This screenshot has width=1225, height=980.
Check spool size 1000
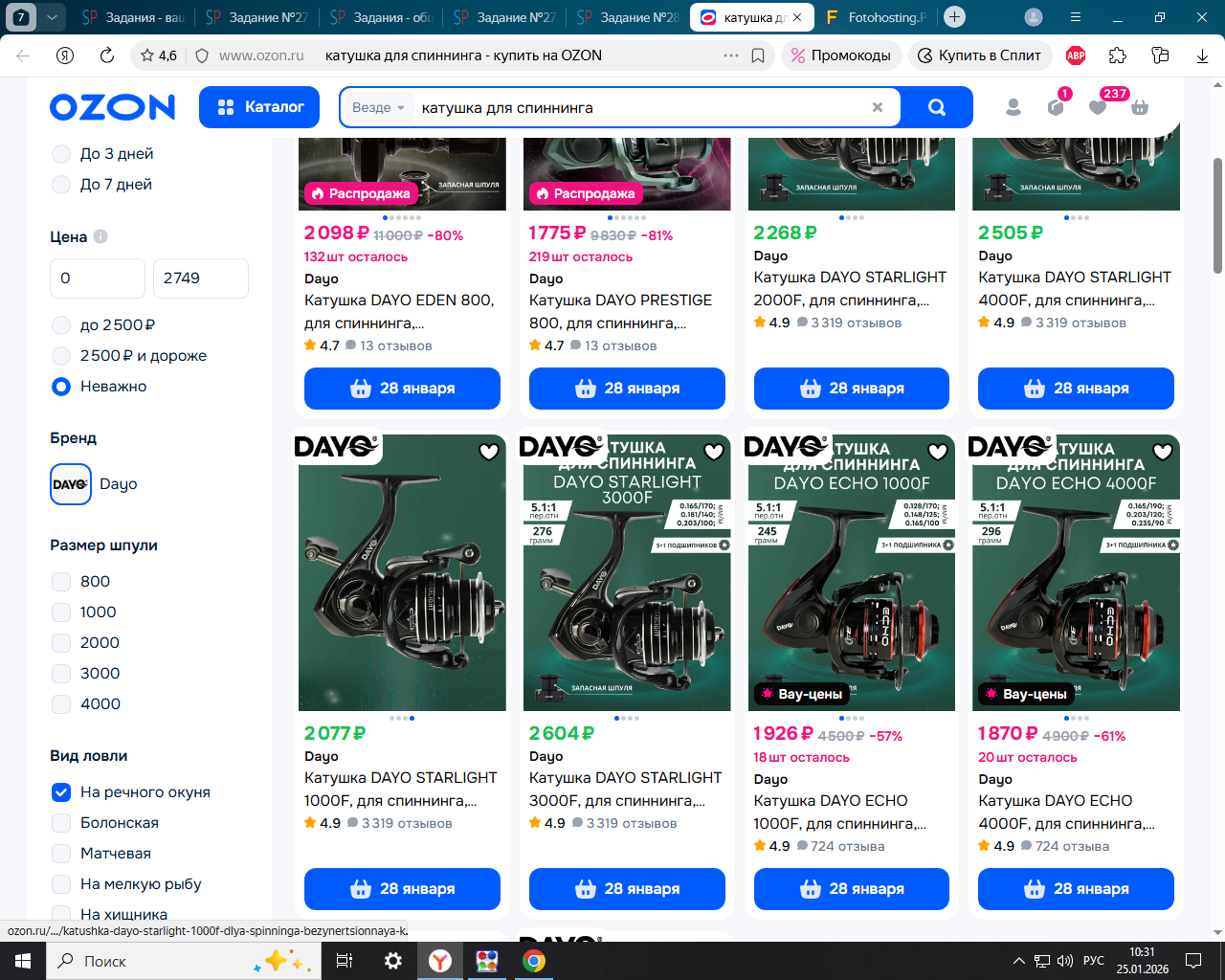(x=61, y=612)
